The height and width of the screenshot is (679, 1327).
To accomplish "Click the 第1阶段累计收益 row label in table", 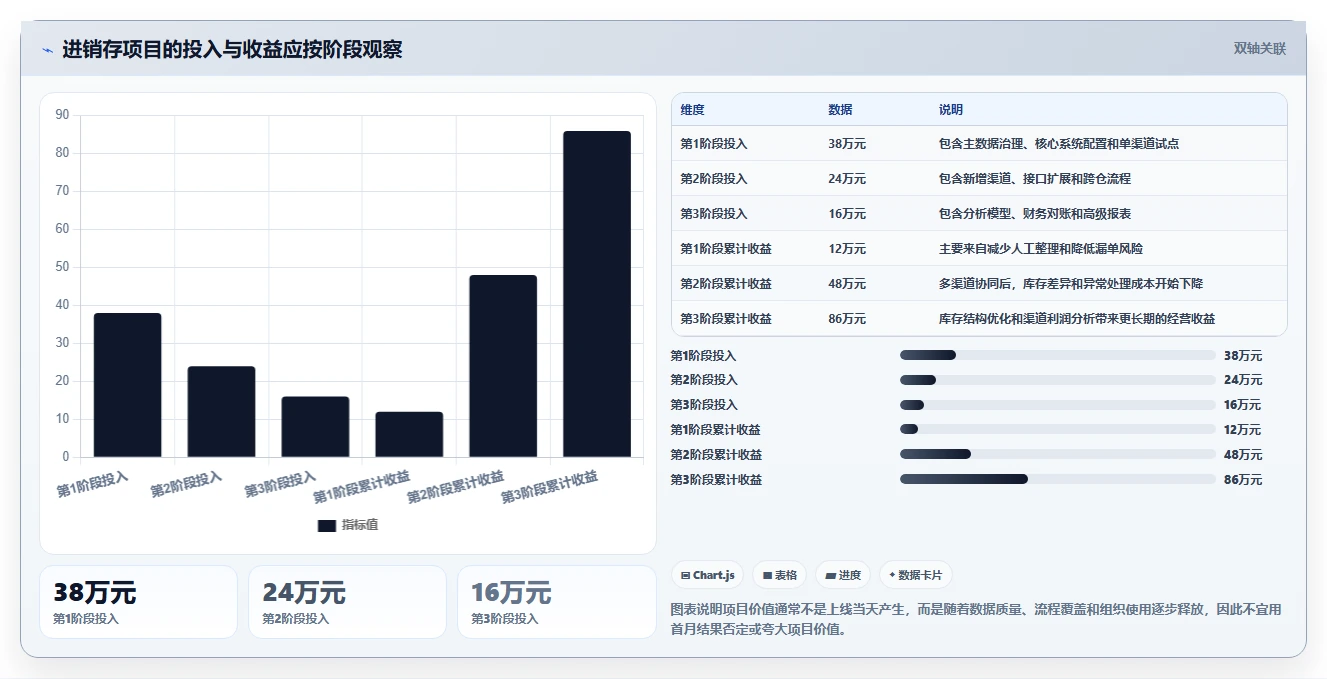I will (726, 249).
